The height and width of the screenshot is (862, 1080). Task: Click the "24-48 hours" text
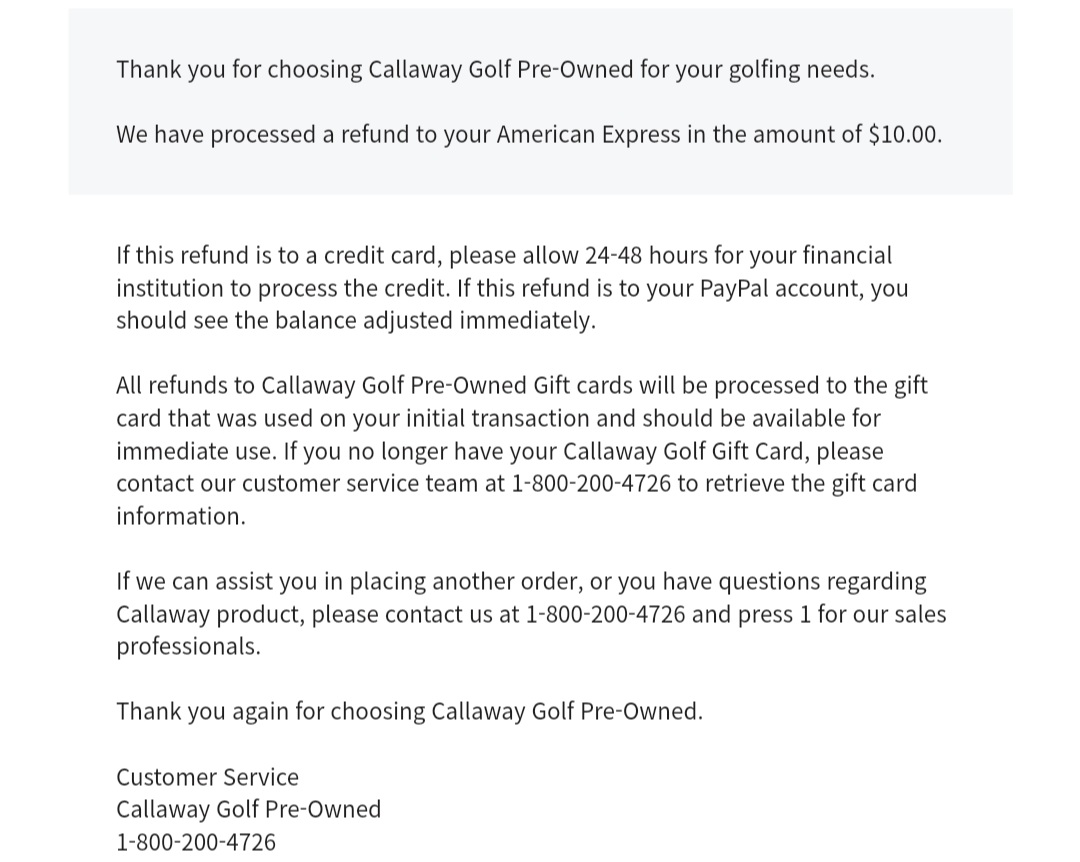pyautogui.click(x=645, y=256)
